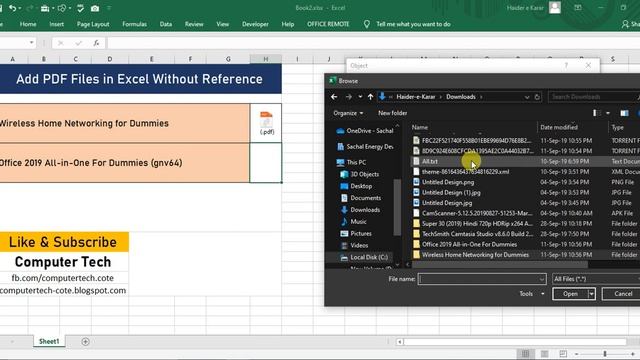Click the Downloads breadcrumb in the address bar
This screenshot has width=640, height=360.
pos(461,97)
